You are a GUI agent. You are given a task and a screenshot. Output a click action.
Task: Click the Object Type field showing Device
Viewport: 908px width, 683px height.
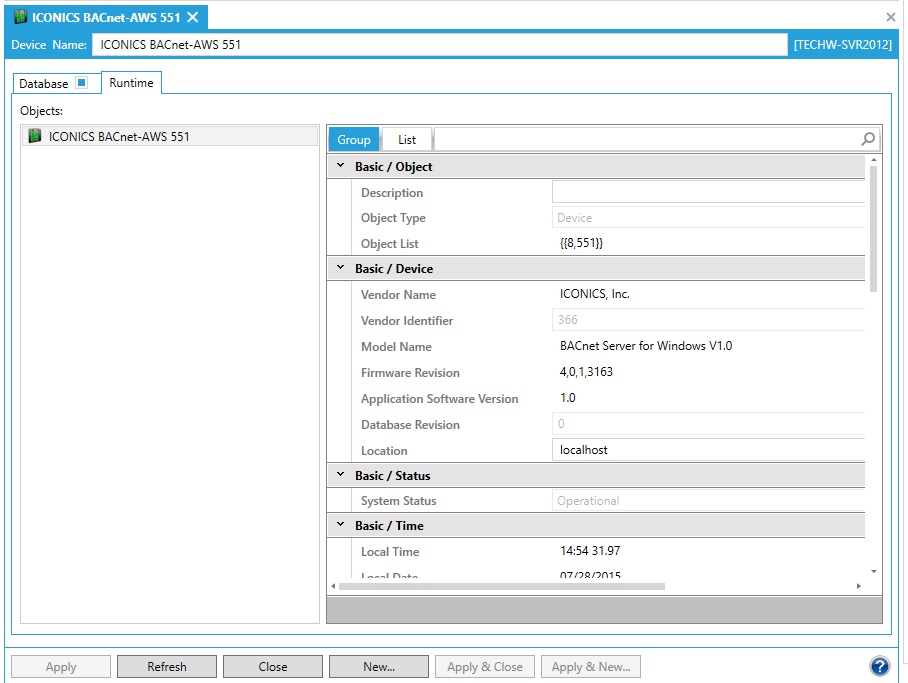(709, 218)
